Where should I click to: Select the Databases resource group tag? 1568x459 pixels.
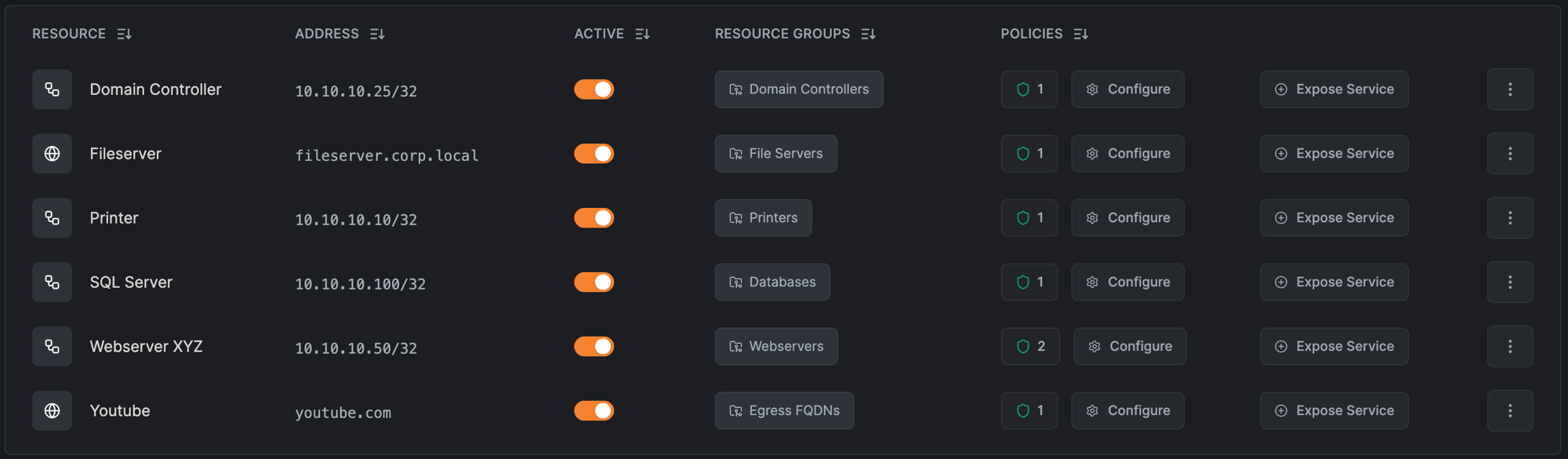[772, 282]
